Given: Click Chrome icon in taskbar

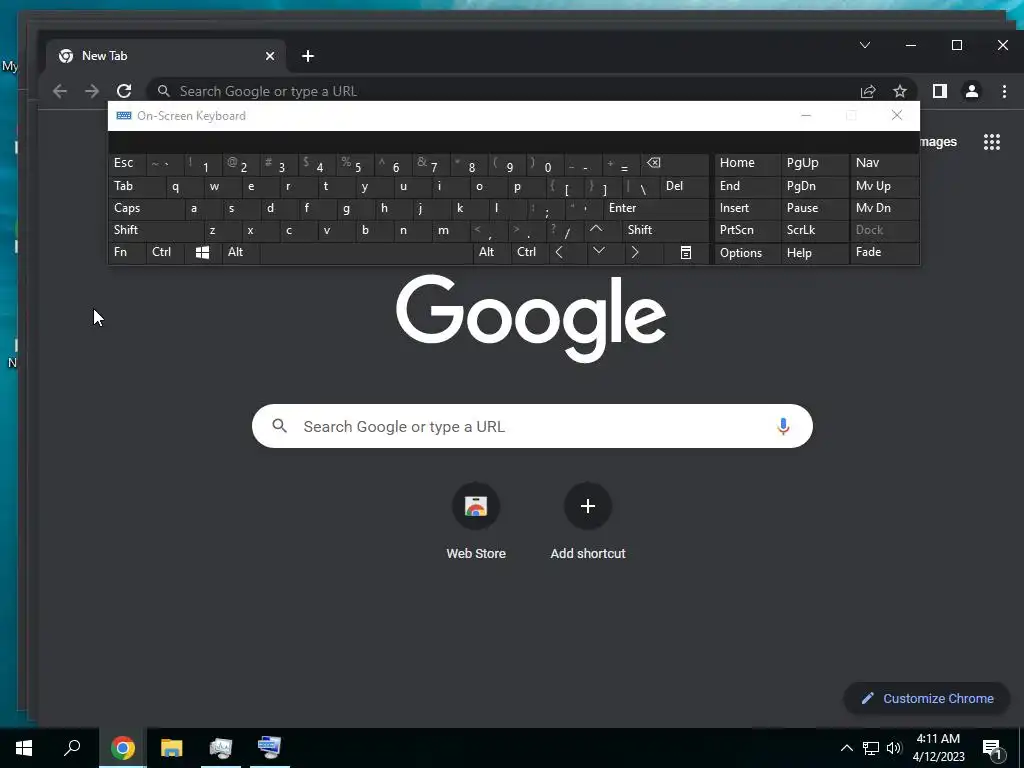Looking at the screenshot, I should 123,748.
